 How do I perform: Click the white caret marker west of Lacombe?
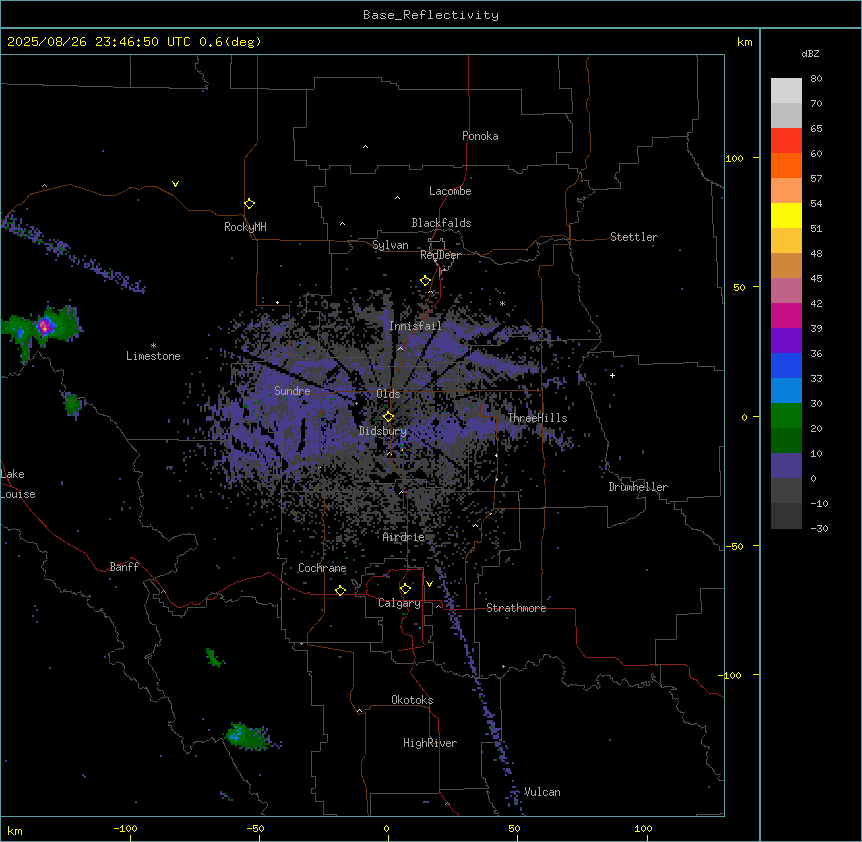coord(397,197)
